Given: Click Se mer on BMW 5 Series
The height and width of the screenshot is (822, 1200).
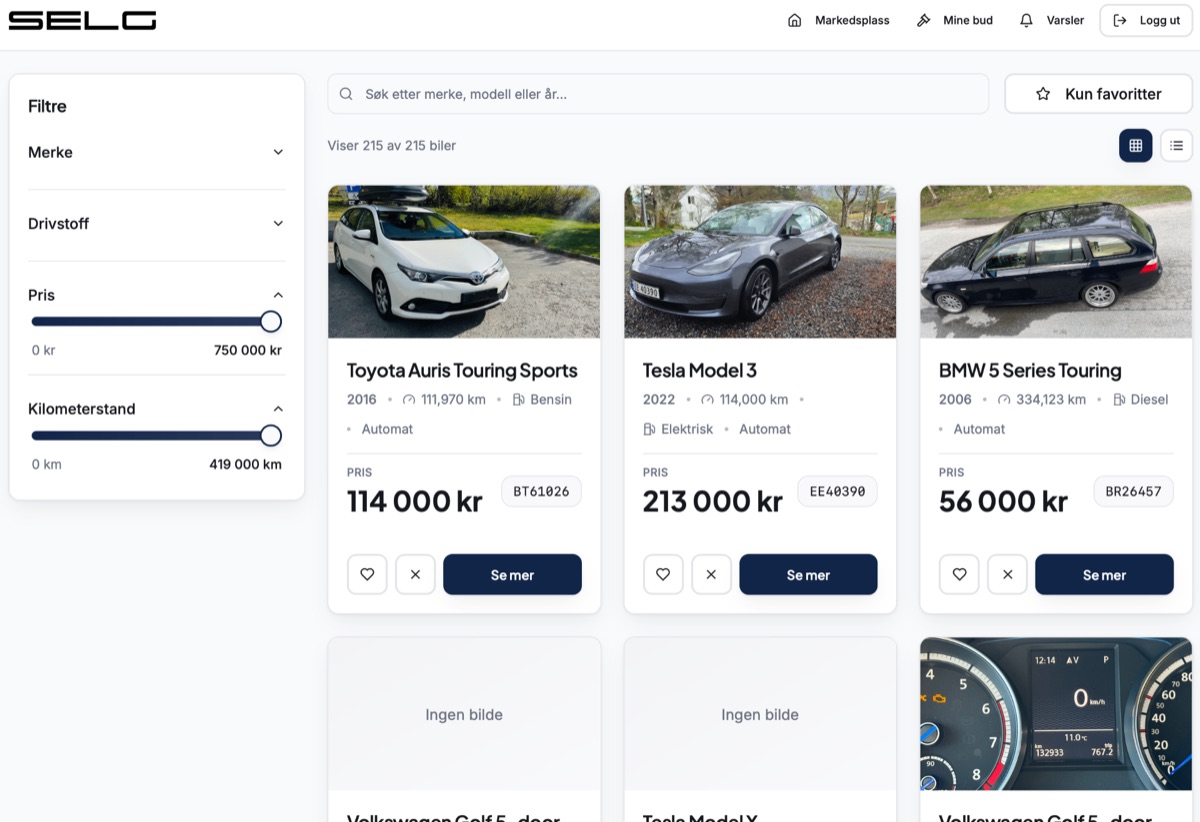Looking at the screenshot, I should pos(1104,575).
